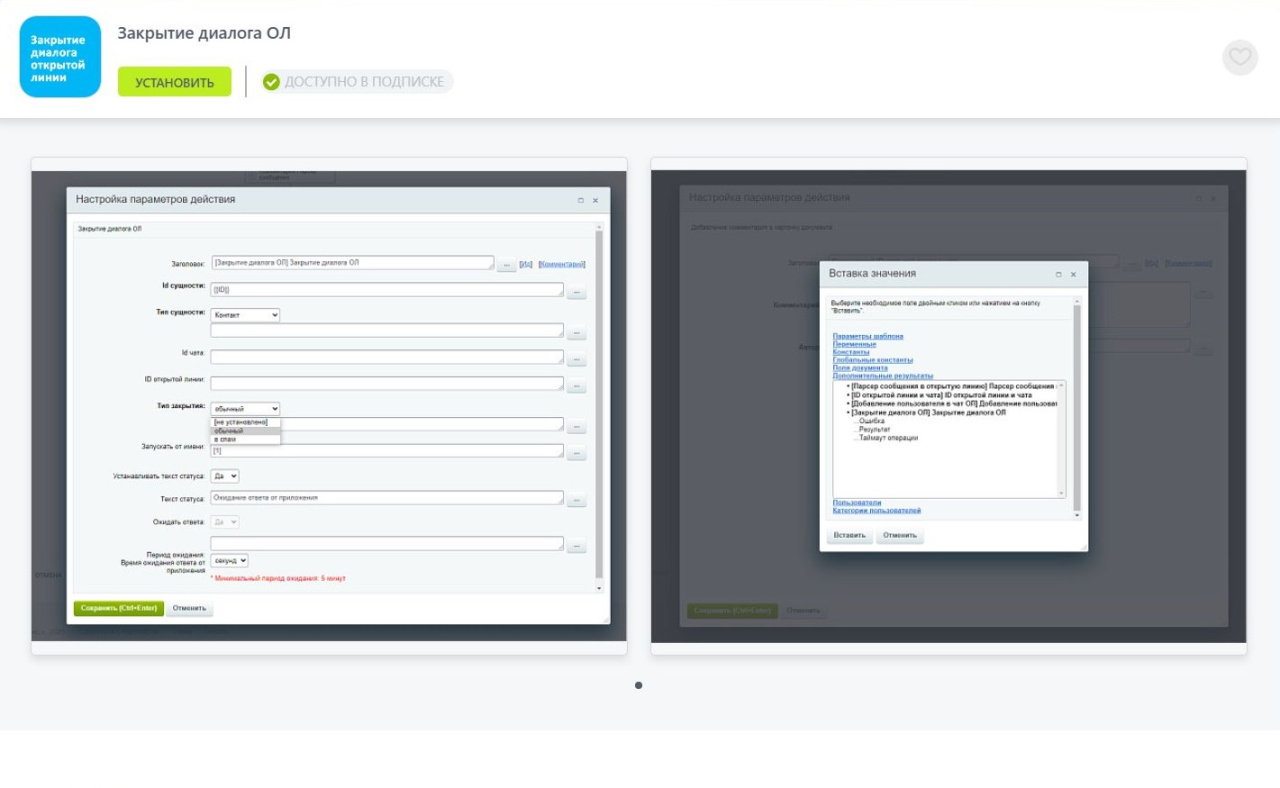Click the '...' button next to Заголовок field
Image resolution: width=1280 pixels, height=788 pixels.
tap(506, 264)
